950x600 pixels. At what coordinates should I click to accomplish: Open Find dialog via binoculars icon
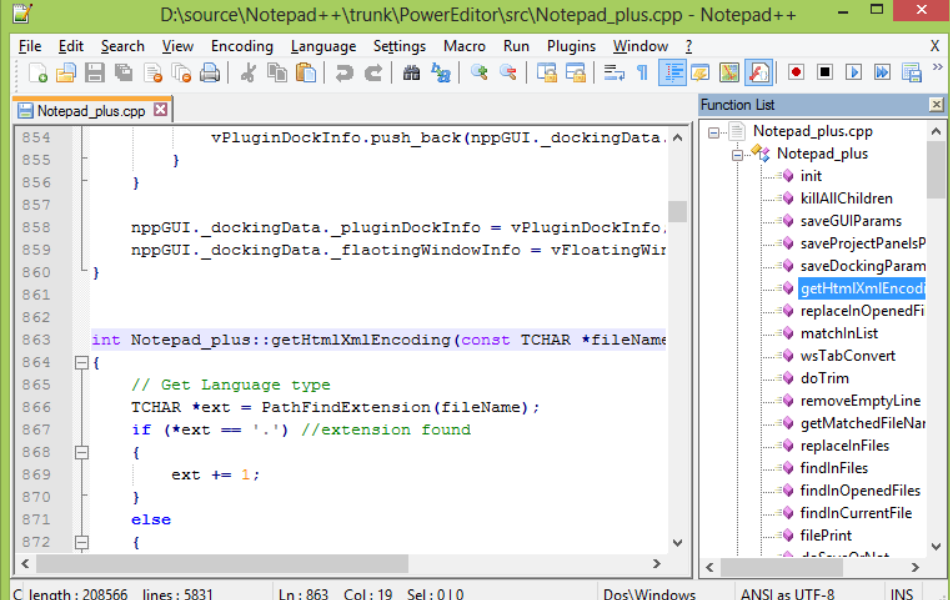(x=411, y=73)
